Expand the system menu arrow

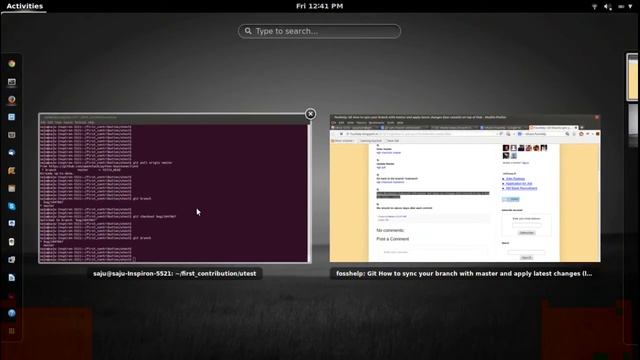630,7
